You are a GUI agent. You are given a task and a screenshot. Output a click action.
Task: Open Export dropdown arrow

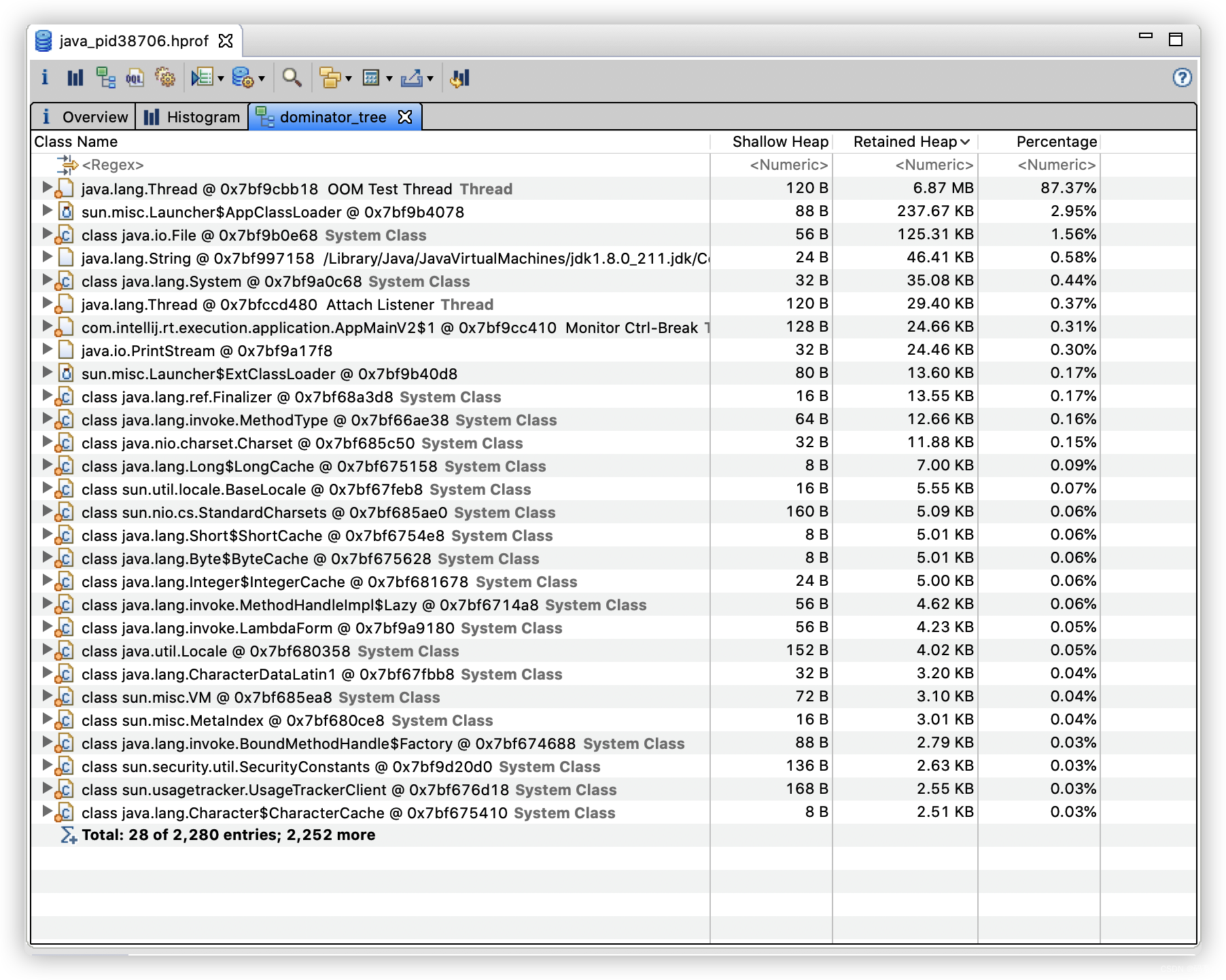click(430, 79)
